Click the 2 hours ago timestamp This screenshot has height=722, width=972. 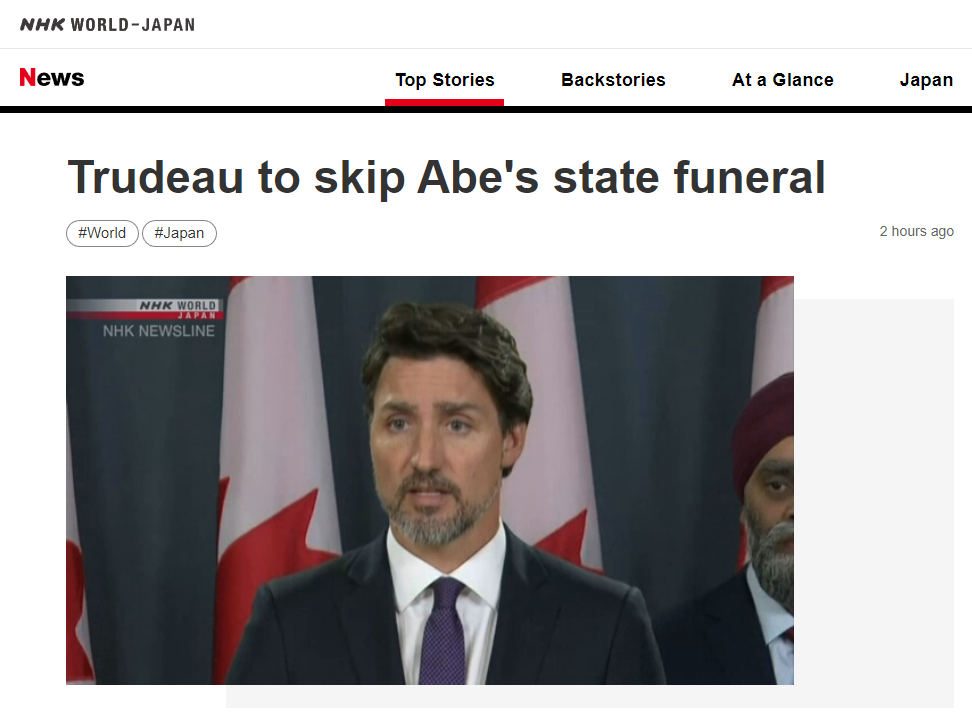tap(916, 231)
